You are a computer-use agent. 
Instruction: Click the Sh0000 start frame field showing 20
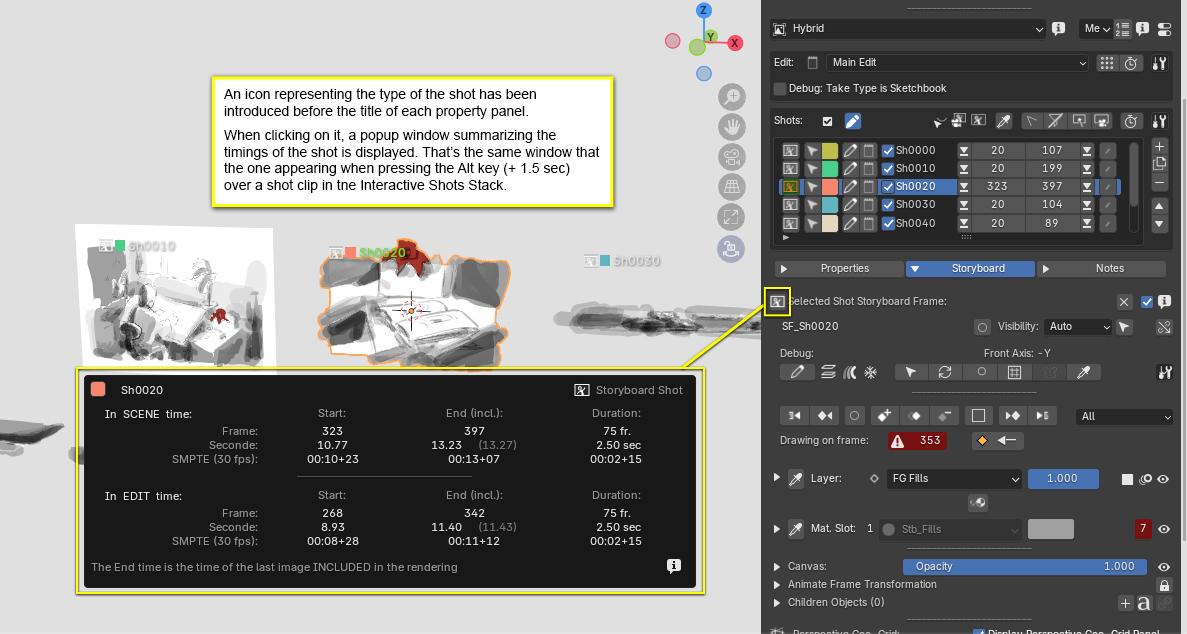click(x=997, y=150)
